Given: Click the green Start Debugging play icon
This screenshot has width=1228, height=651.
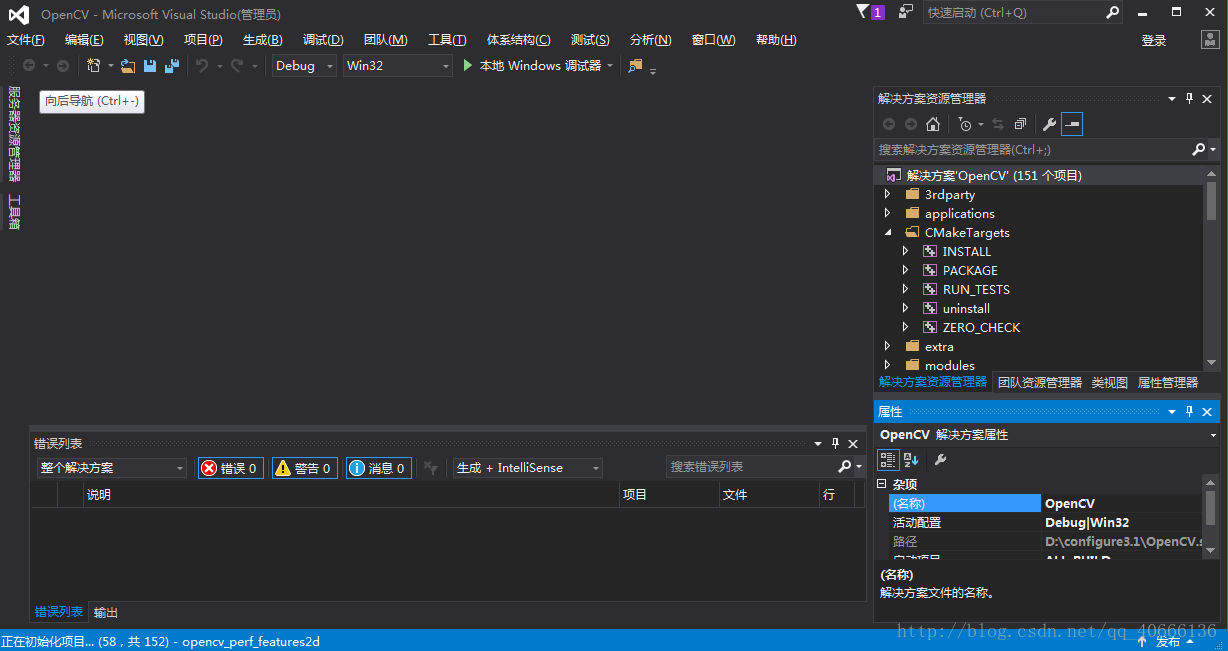Looking at the screenshot, I should [x=467, y=65].
